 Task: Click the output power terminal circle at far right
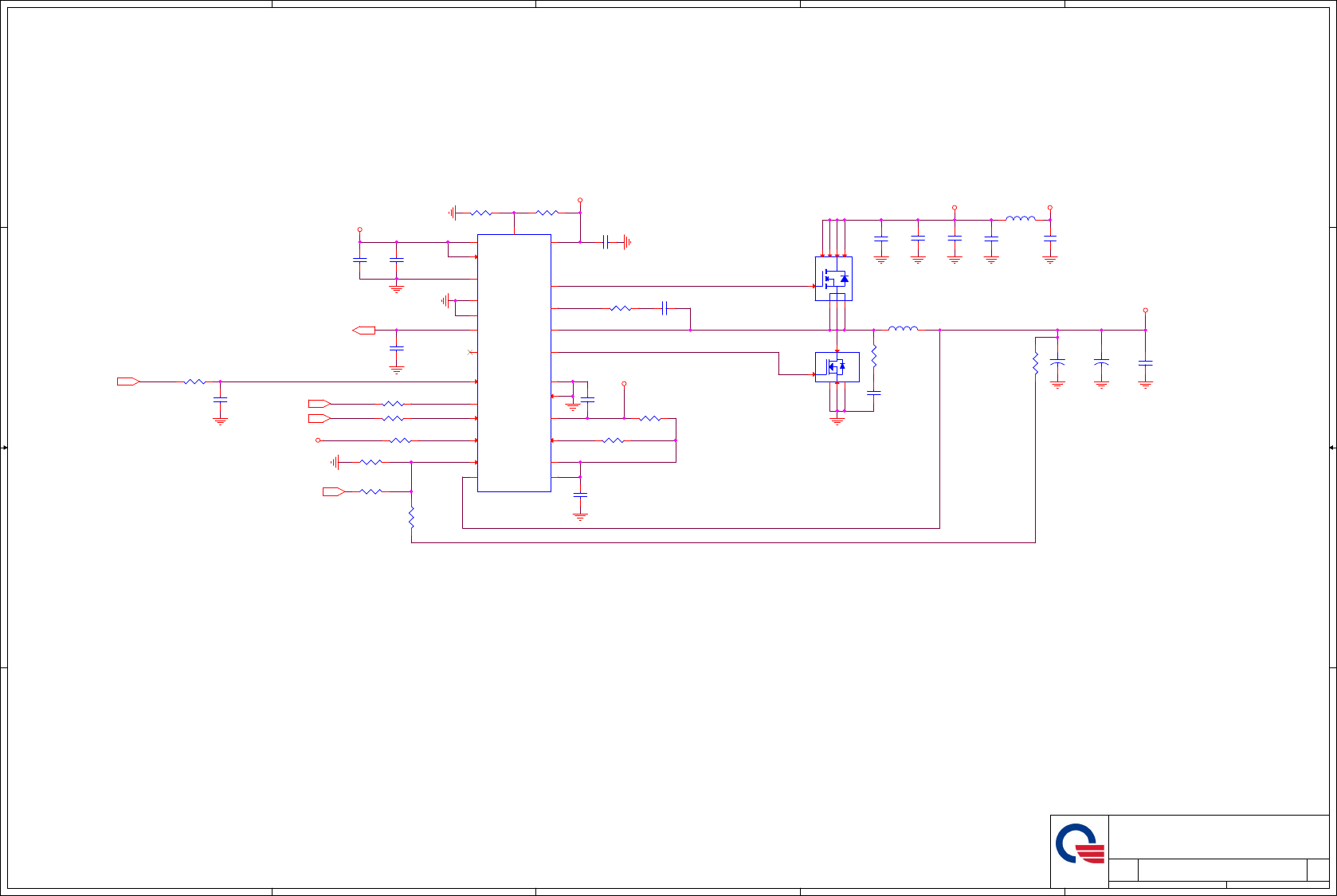(1145, 310)
